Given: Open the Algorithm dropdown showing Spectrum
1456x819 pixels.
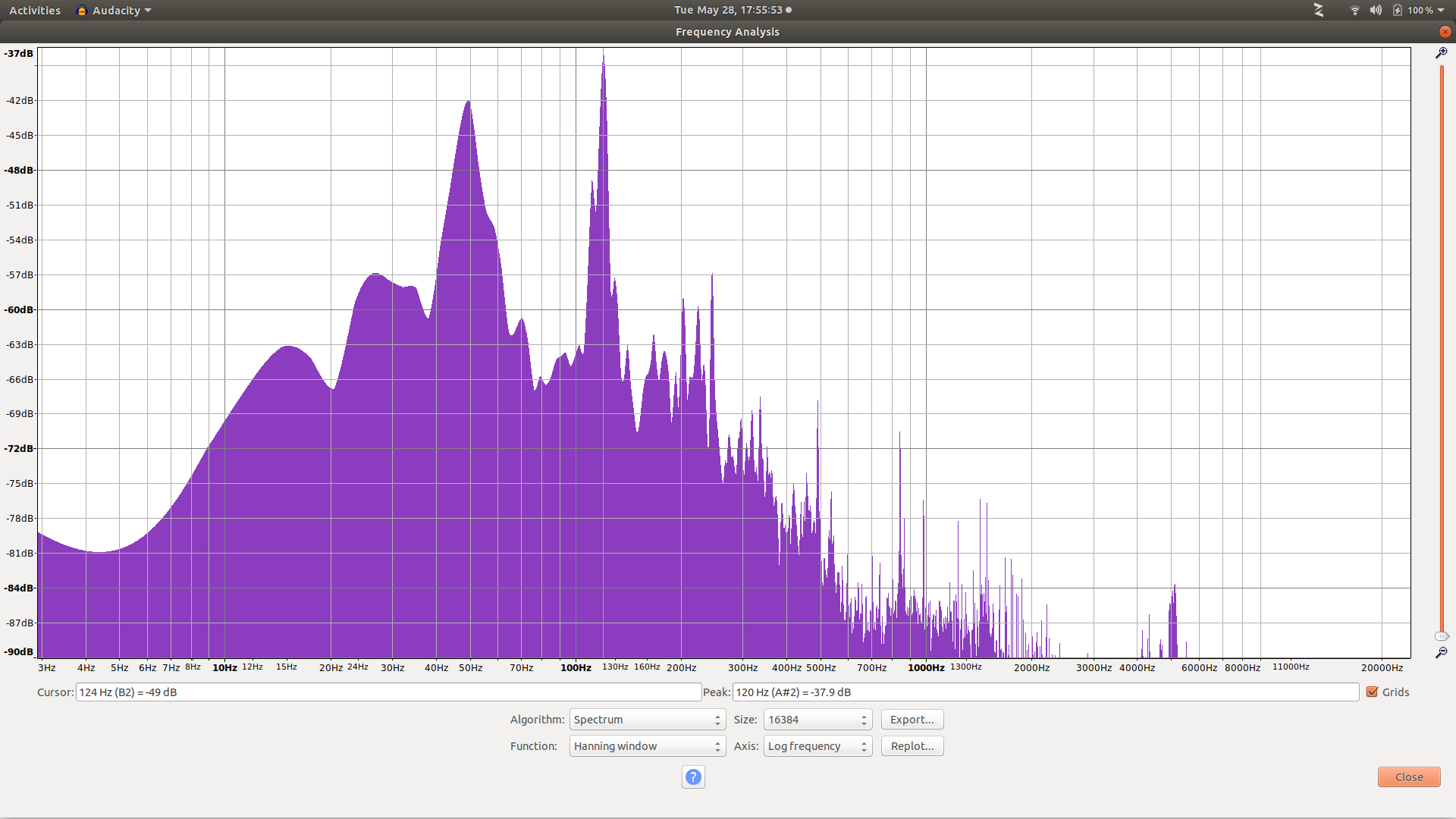Looking at the screenshot, I should point(647,720).
